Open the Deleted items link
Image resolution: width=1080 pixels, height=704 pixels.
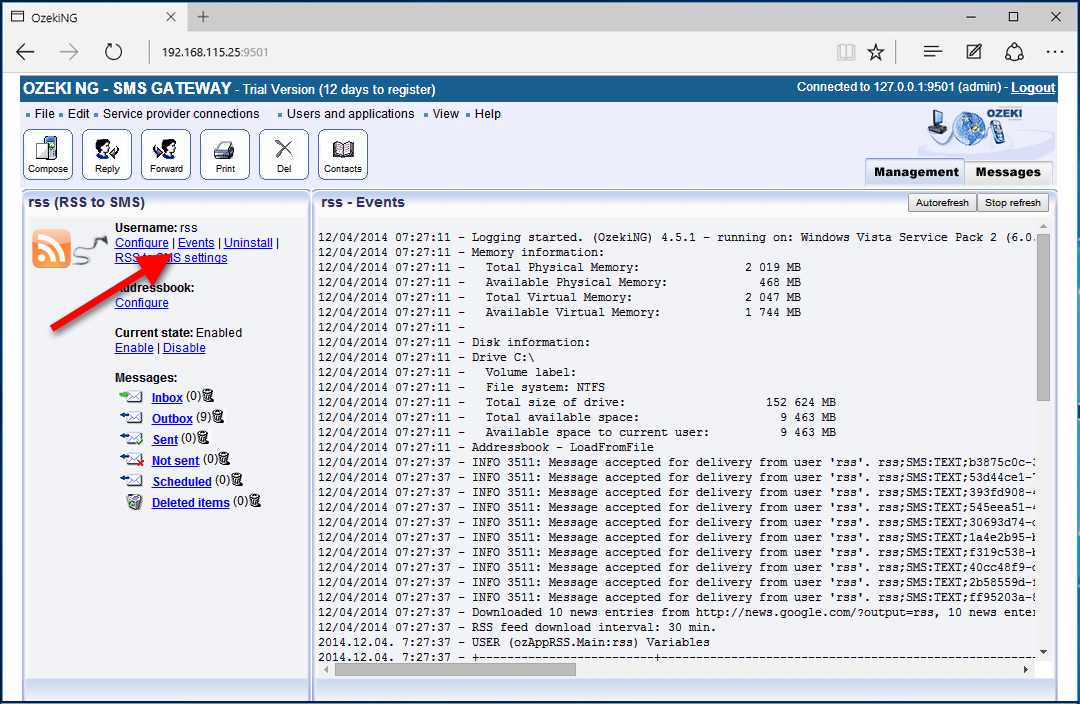pyautogui.click(x=191, y=502)
